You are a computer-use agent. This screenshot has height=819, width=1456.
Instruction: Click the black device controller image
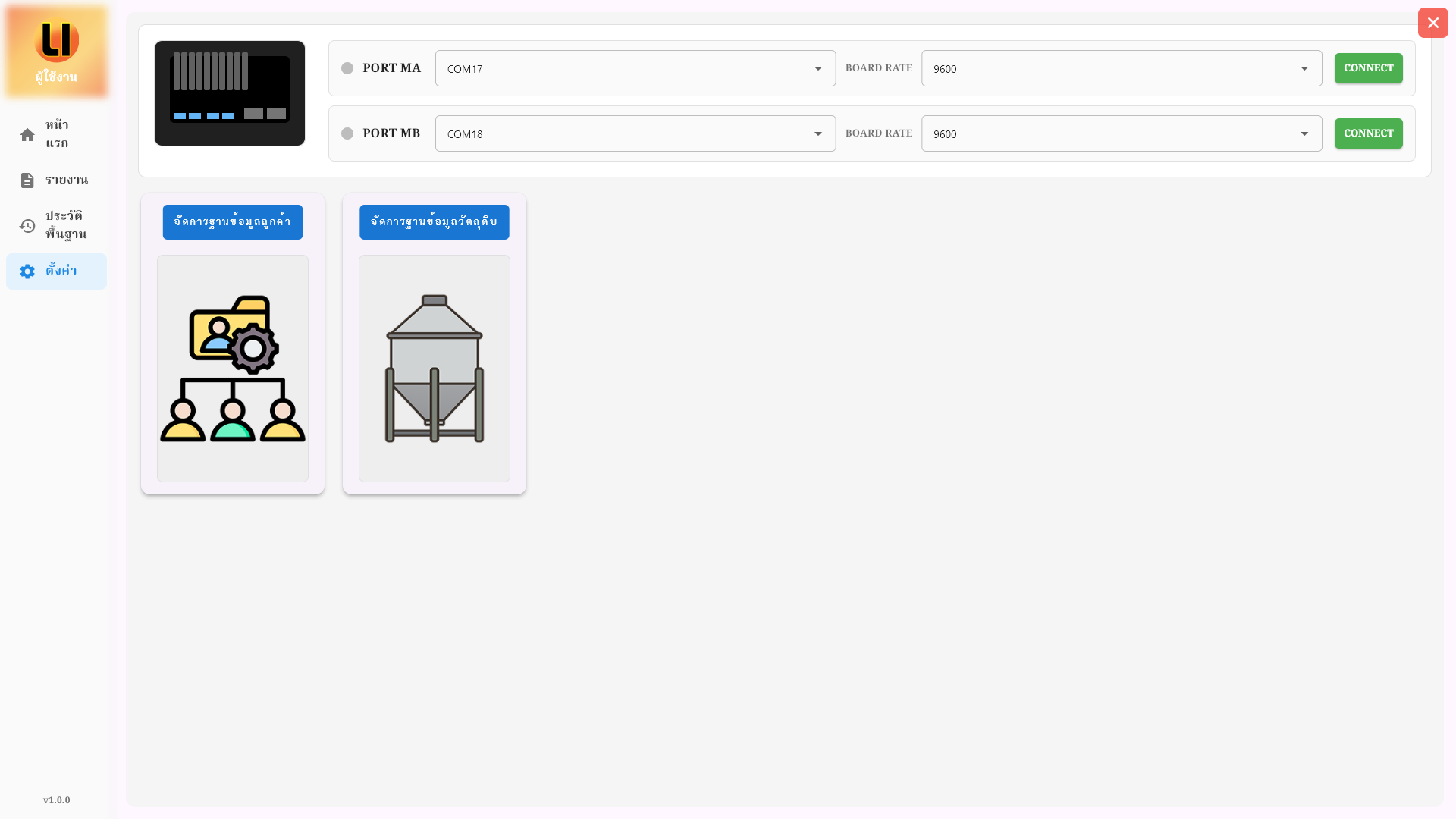pos(230,93)
